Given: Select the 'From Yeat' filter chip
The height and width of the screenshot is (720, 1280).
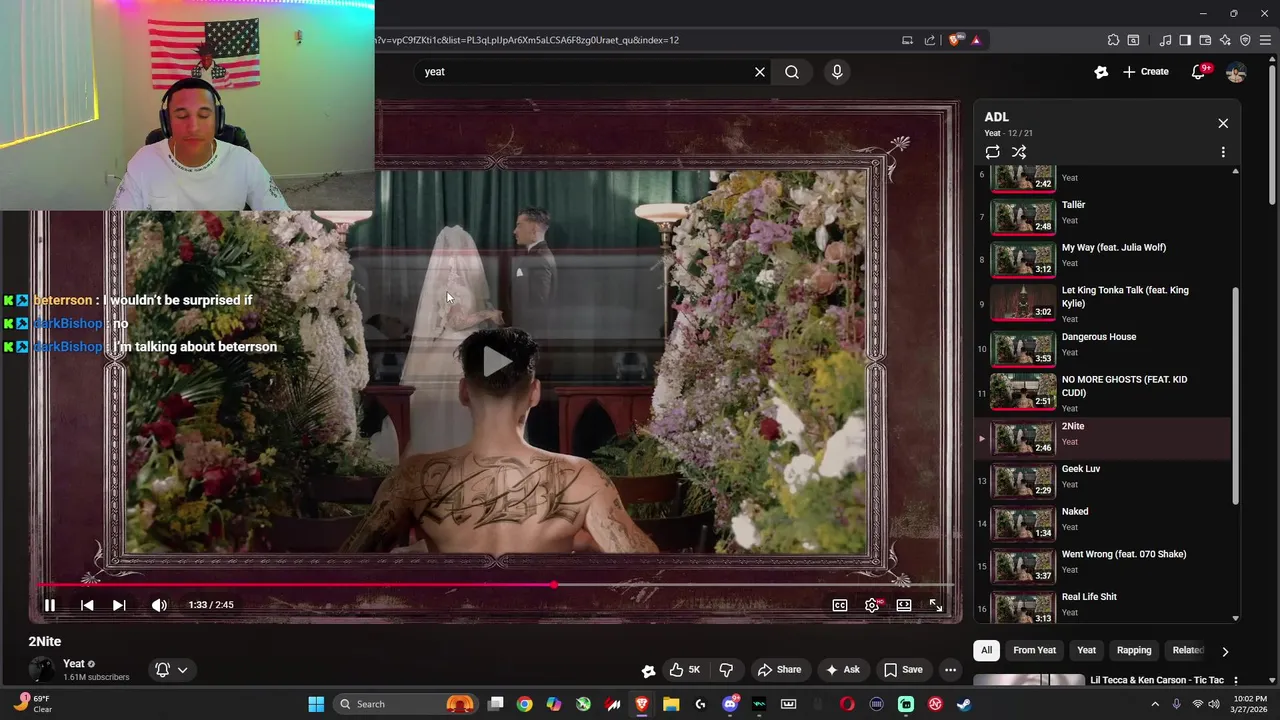Looking at the screenshot, I should 1034,651.
